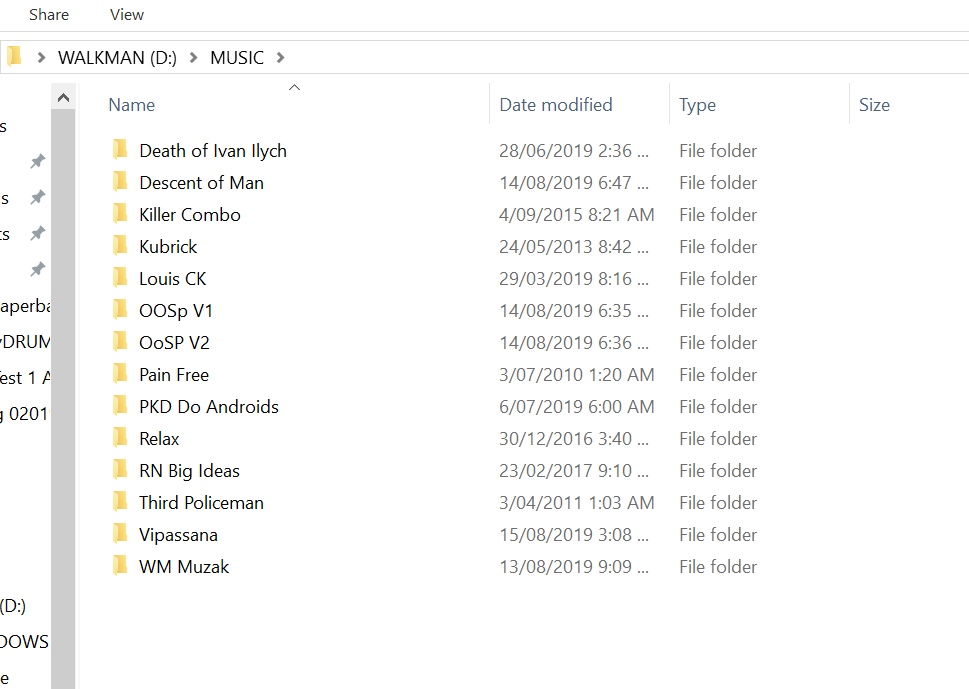The width and height of the screenshot is (969, 689).
Task: Click the folder icon in address bar
Action: (14, 57)
